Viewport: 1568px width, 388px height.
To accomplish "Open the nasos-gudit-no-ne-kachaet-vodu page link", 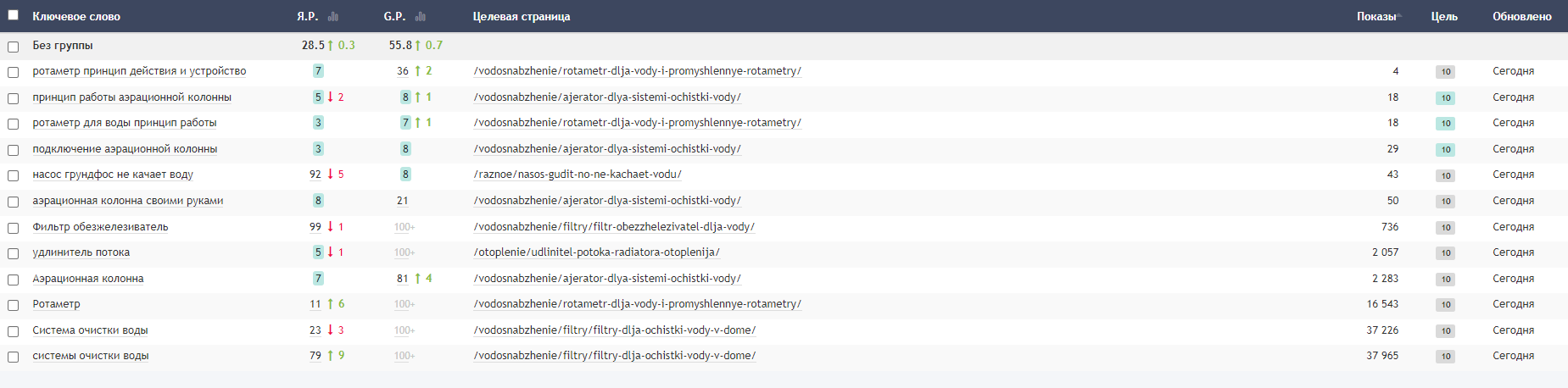I will [578, 175].
